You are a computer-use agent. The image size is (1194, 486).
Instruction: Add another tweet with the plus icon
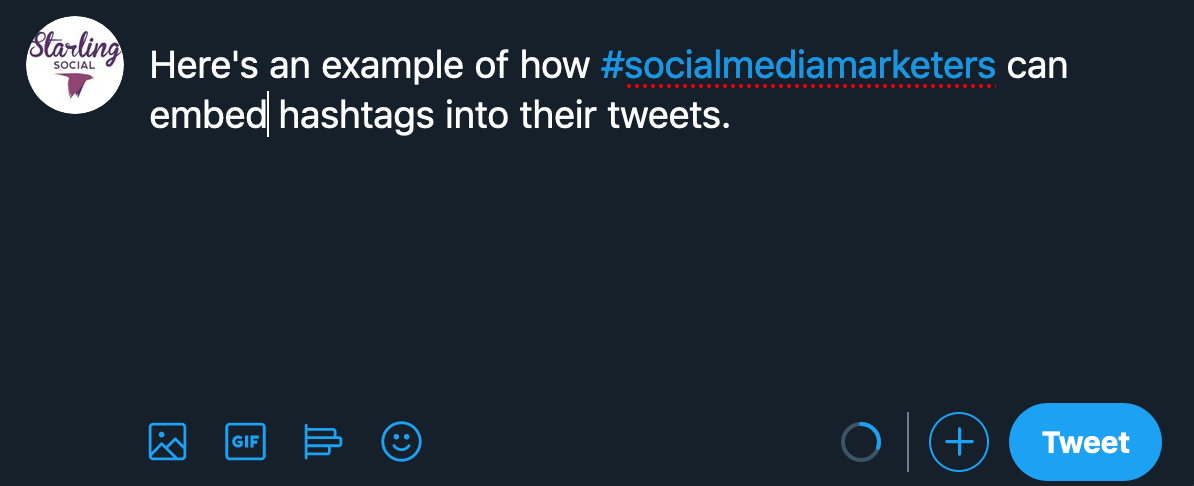(x=958, y=441)
